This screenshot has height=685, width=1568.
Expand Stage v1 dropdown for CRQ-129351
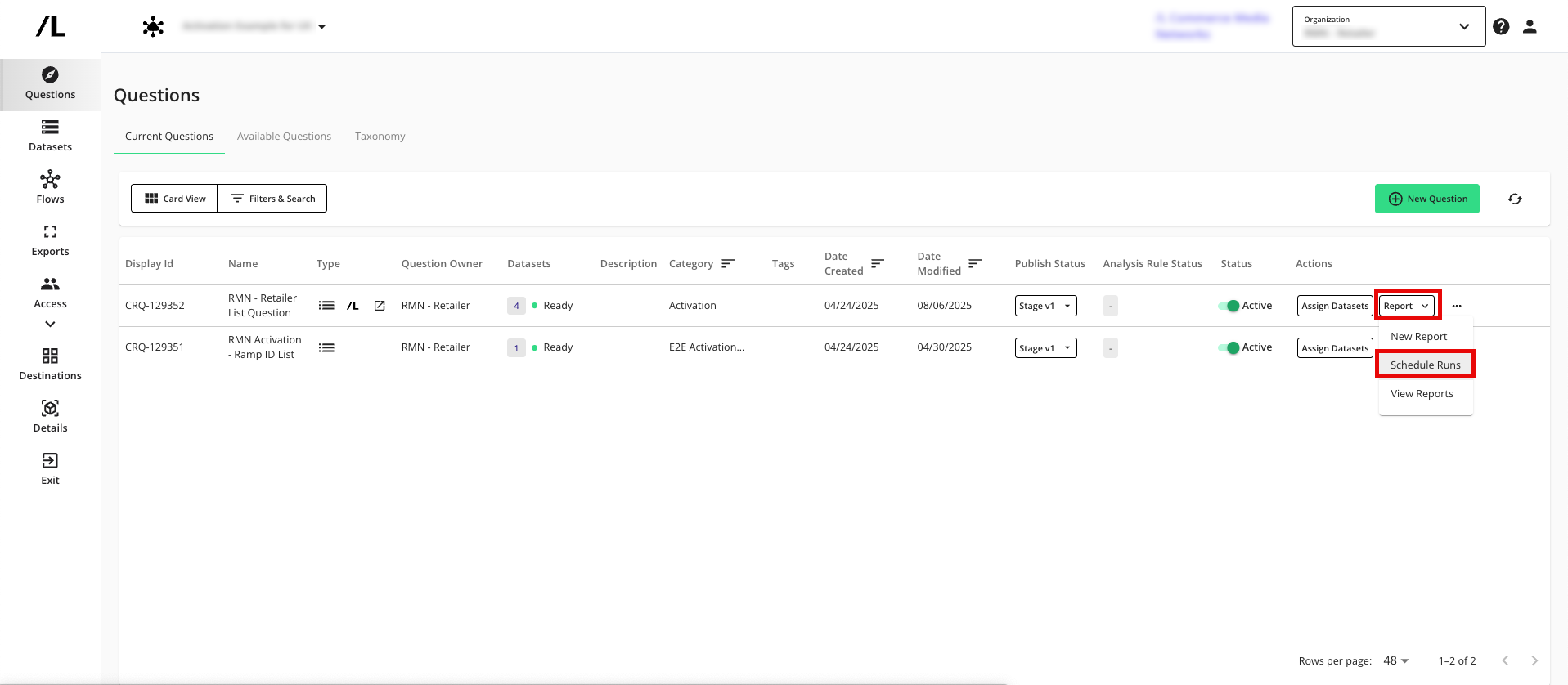pos(1045,348)
